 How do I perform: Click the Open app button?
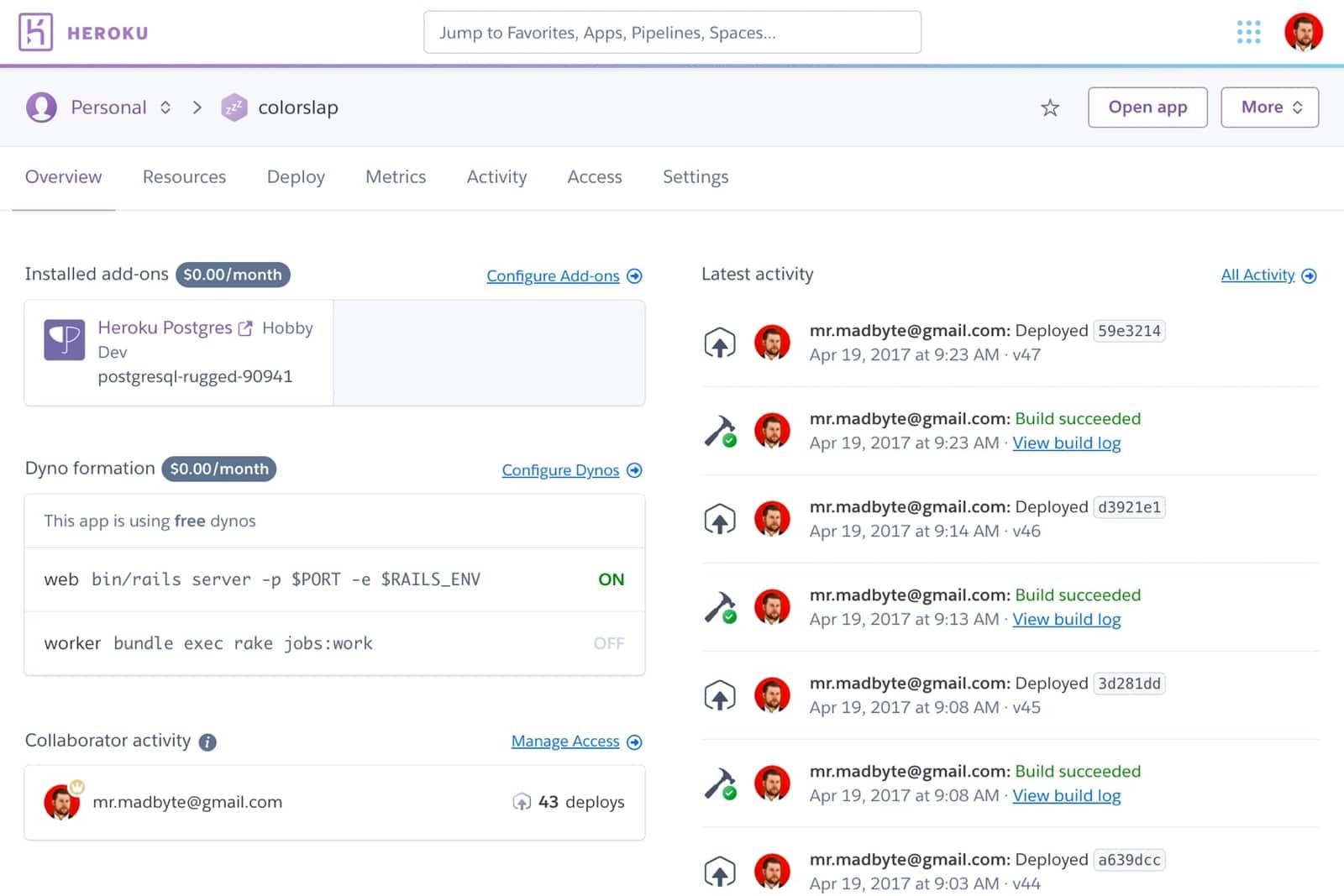coord(1147,107)
